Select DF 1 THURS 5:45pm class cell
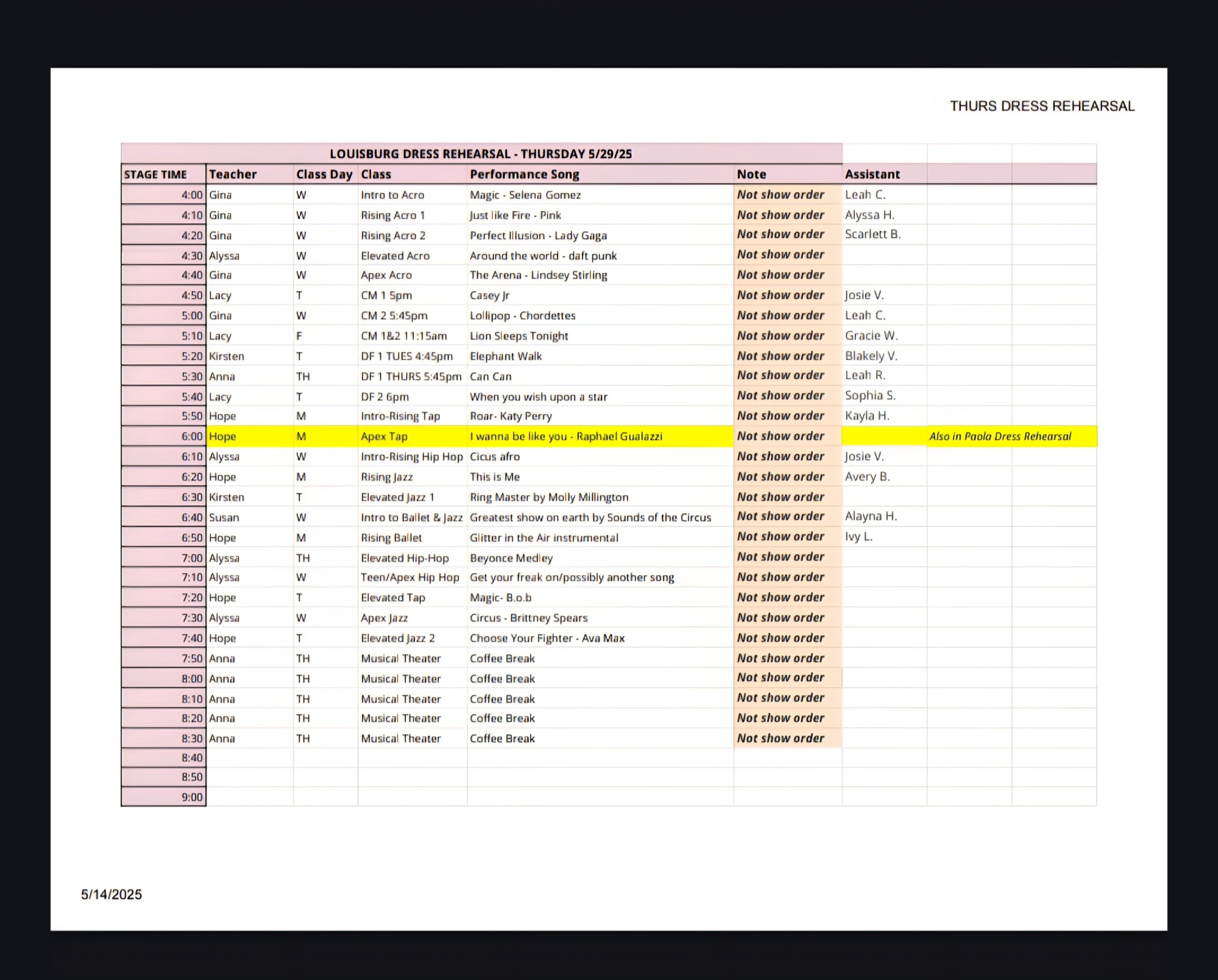The image size is (1218, 980). coord(412,377)
